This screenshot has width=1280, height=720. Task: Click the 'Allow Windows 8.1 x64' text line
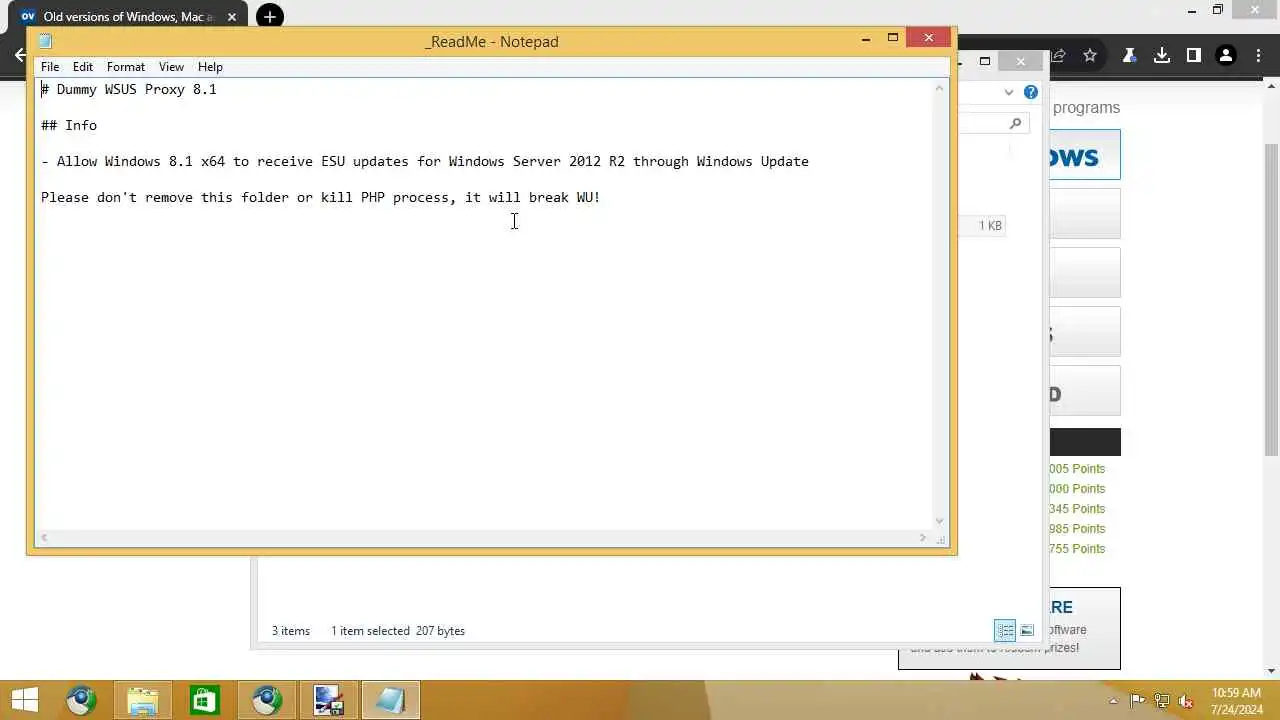click(x=425, y=161)
